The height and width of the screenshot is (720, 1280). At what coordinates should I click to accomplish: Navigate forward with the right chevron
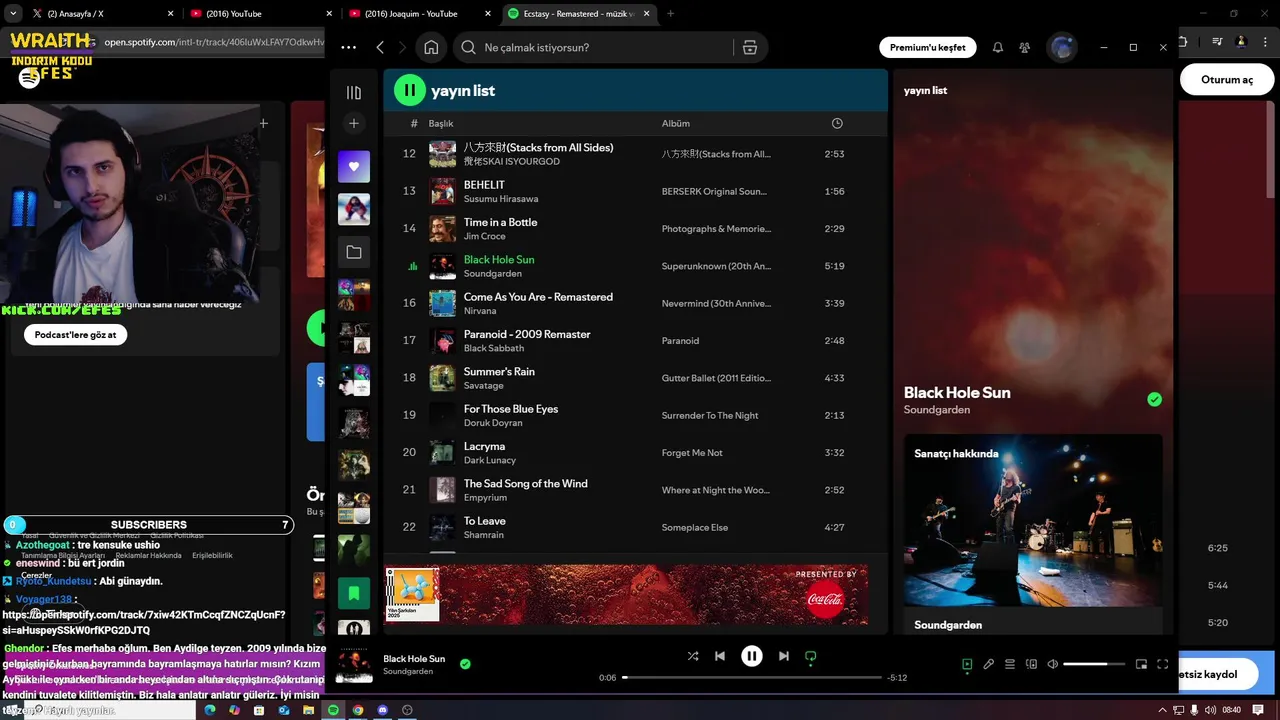403,47
